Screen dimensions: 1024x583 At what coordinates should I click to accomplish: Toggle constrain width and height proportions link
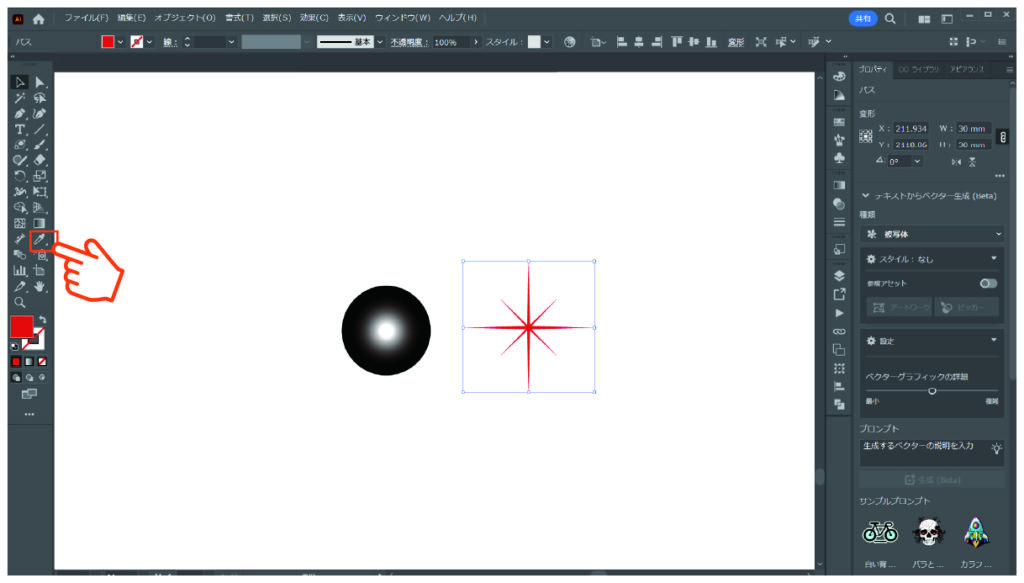(x=1003, y=136)
